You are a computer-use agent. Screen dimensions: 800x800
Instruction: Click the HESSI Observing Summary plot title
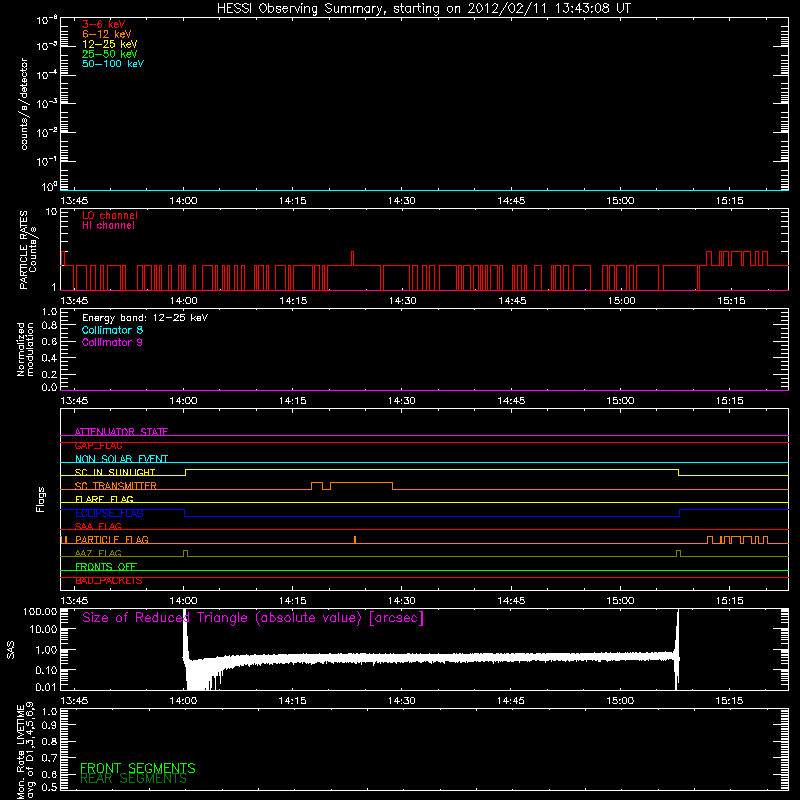424,9
